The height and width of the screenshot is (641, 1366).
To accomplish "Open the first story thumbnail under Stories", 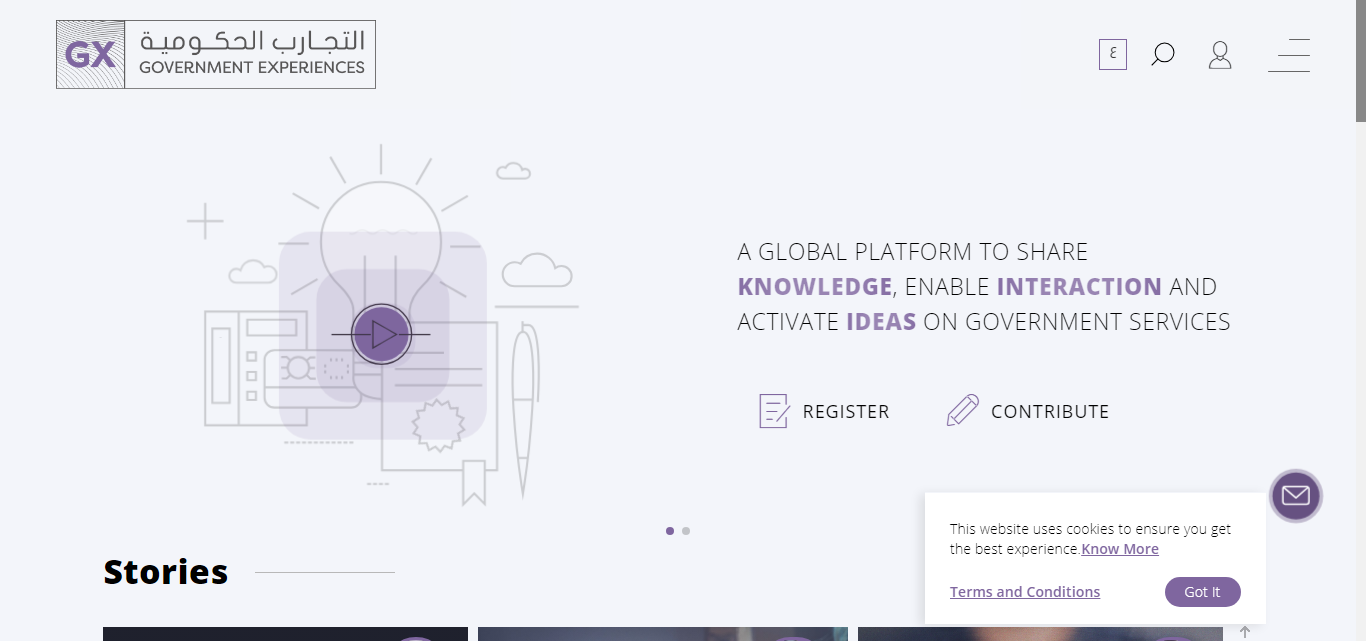I will click(x=285, y=633).
